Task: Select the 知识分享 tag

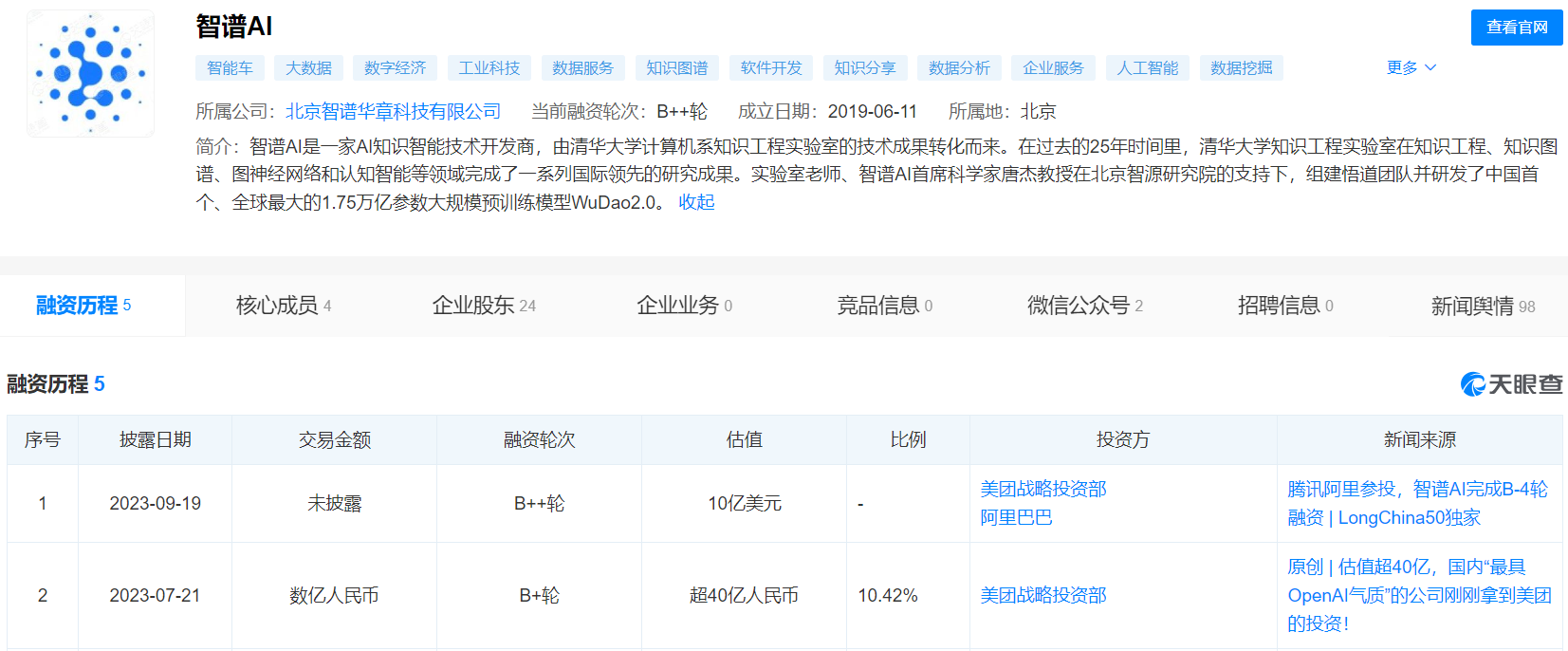Action: pyautogui.click(x=864, y=67)
